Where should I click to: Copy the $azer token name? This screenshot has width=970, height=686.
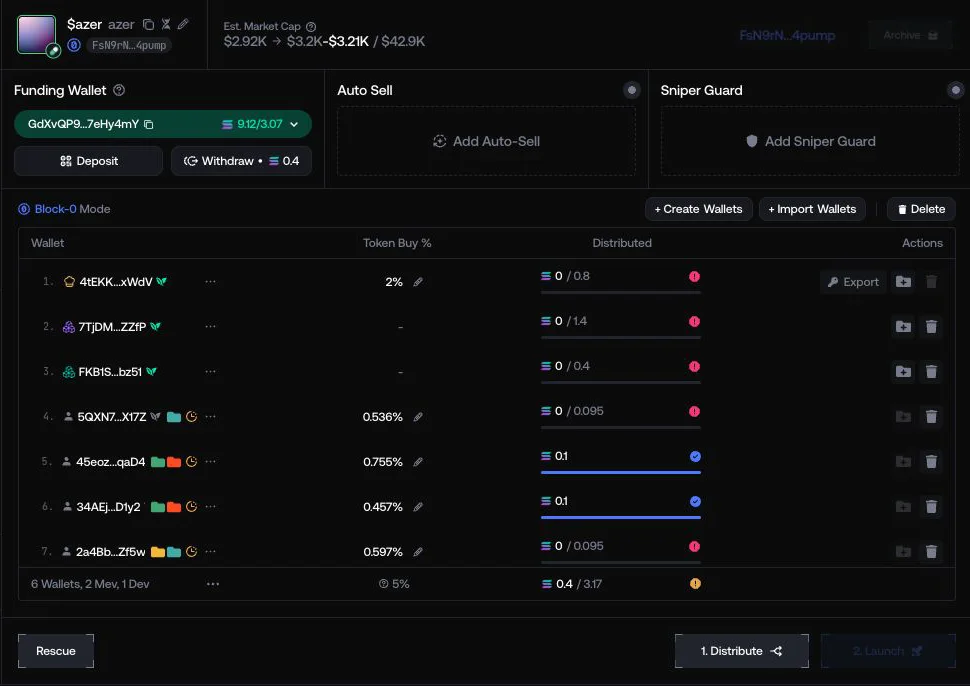[x=148, y=24]
